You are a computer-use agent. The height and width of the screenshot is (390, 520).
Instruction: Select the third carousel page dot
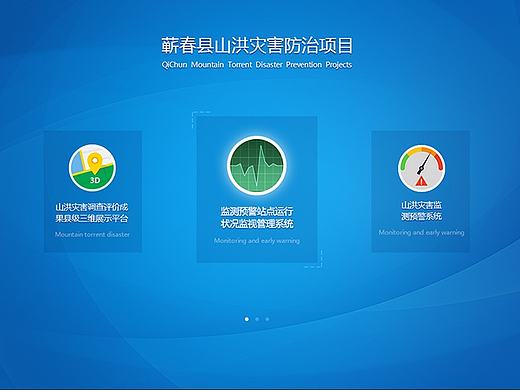click(x=267, y=319)
